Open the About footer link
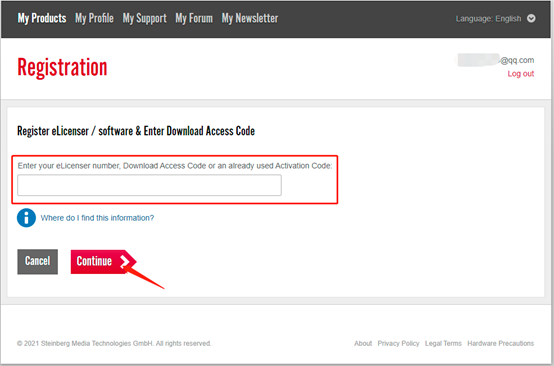This screenshot has width=554, height=366. [x=363, y=343]
